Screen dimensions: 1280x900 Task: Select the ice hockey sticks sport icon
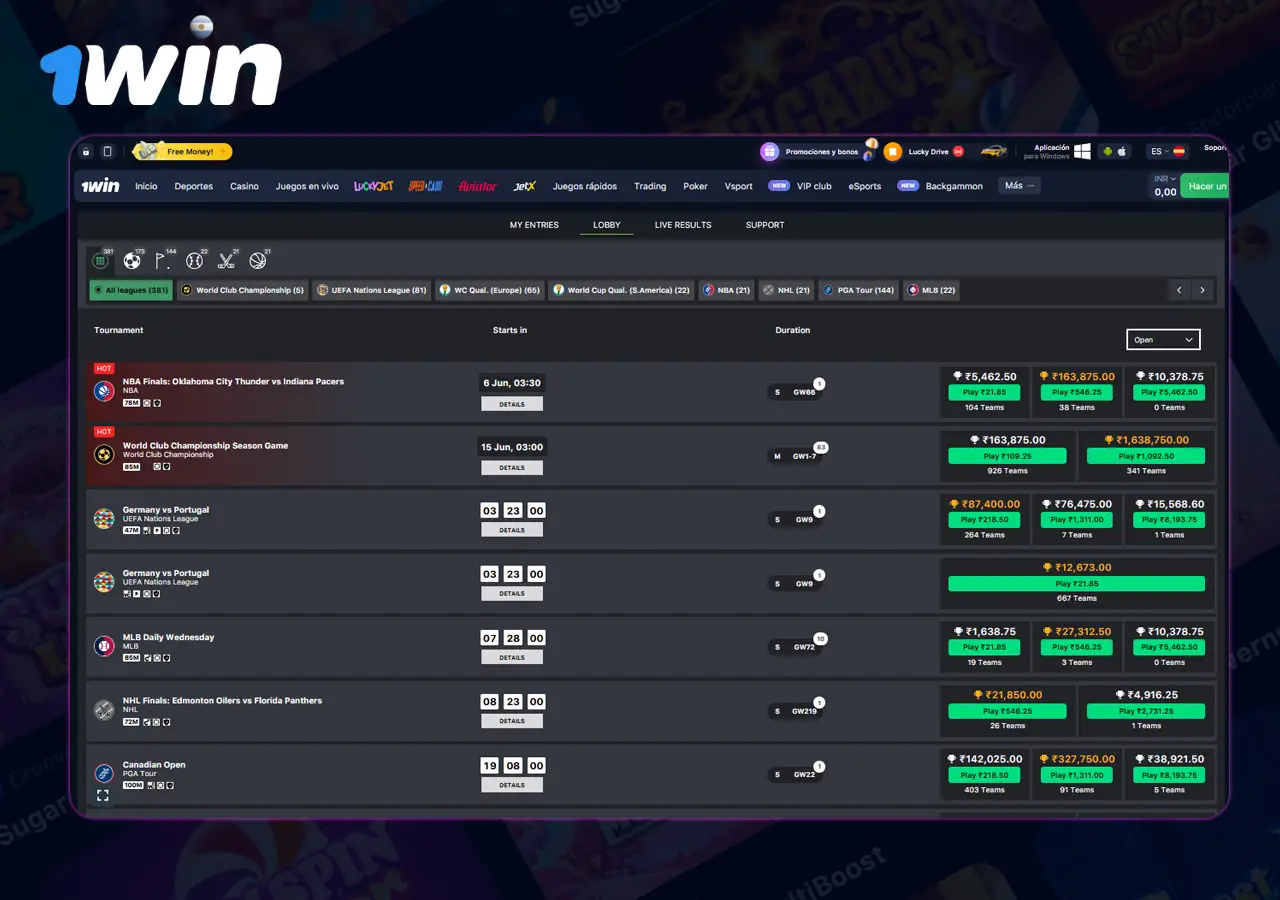coord(227,260)
